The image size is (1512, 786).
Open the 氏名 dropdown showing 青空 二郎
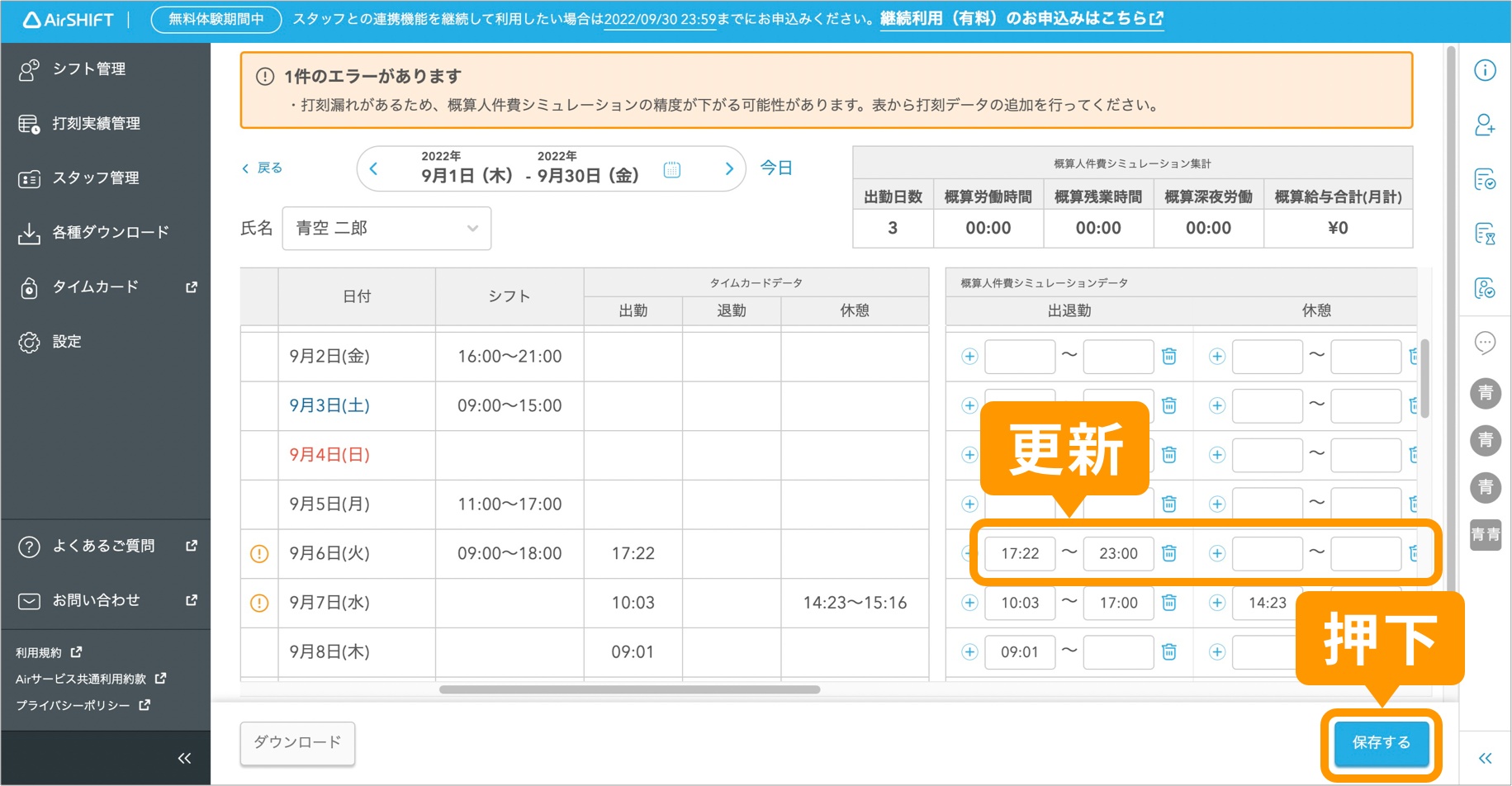(386, 229)
